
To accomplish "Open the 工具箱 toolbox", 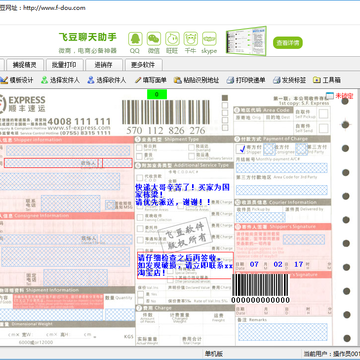I will [x=327, y=80].
